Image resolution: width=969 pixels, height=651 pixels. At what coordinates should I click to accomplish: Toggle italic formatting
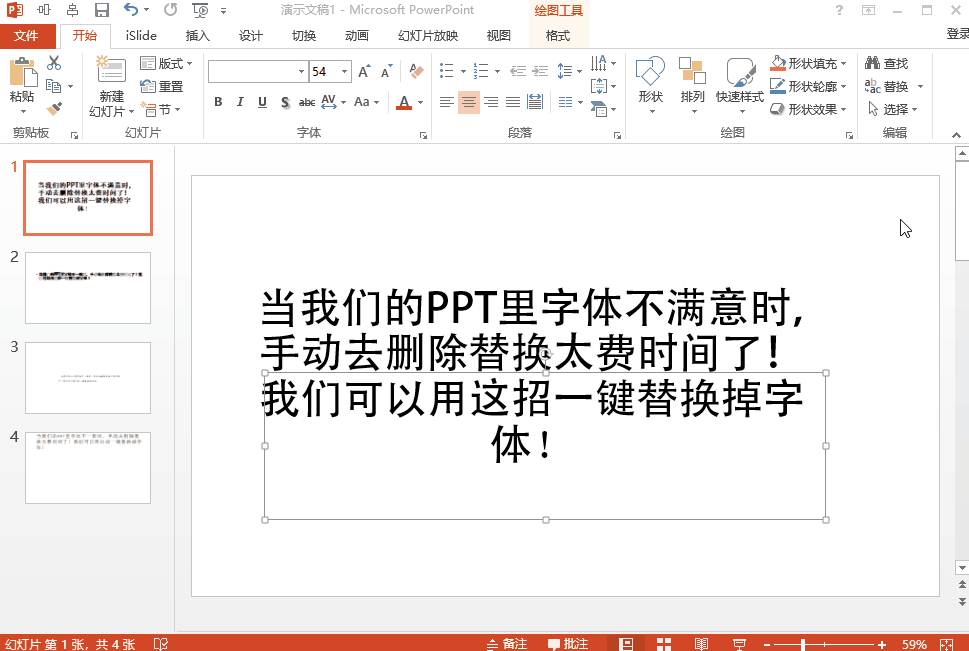click(x=240, y=102)
